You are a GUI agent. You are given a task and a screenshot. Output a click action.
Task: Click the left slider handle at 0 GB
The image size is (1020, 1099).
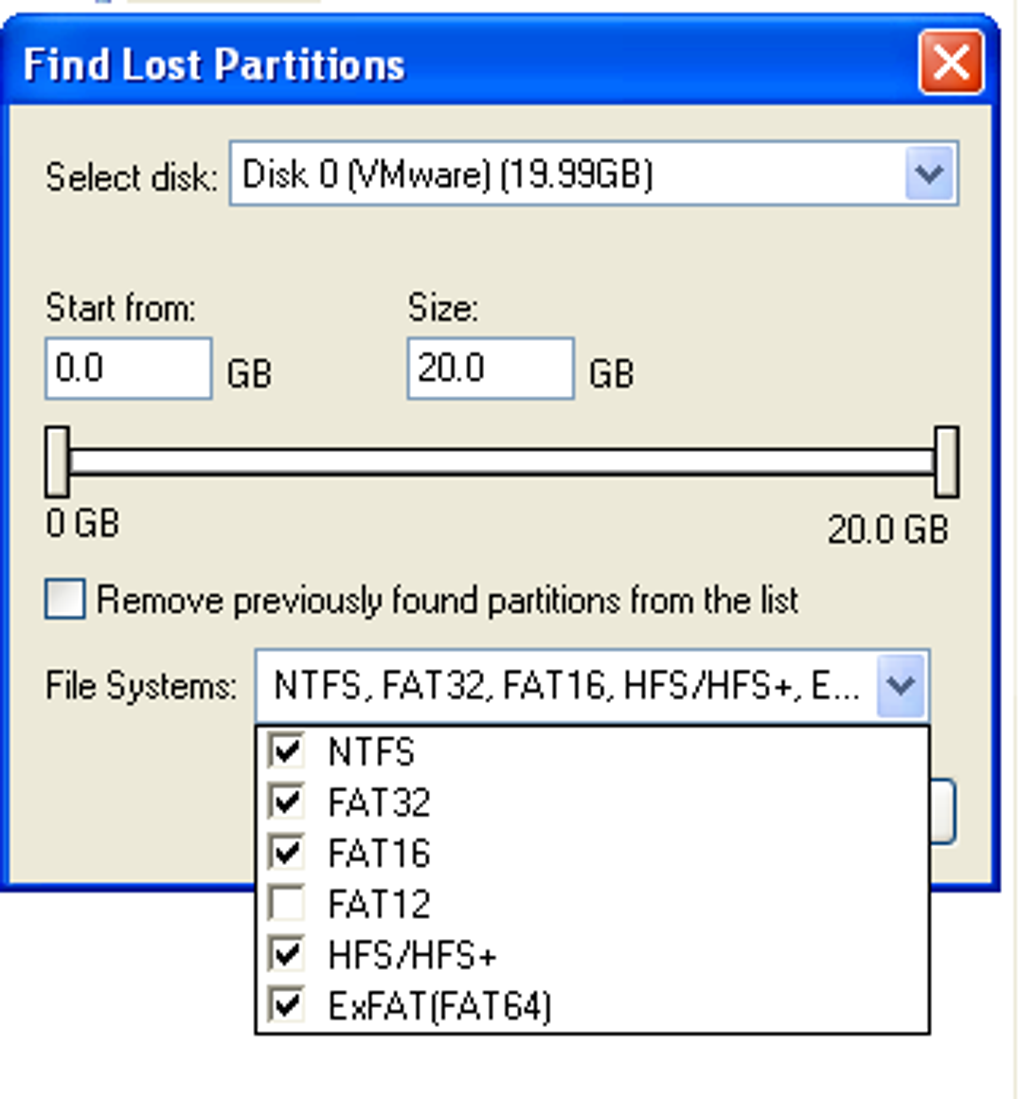point(57,462)
